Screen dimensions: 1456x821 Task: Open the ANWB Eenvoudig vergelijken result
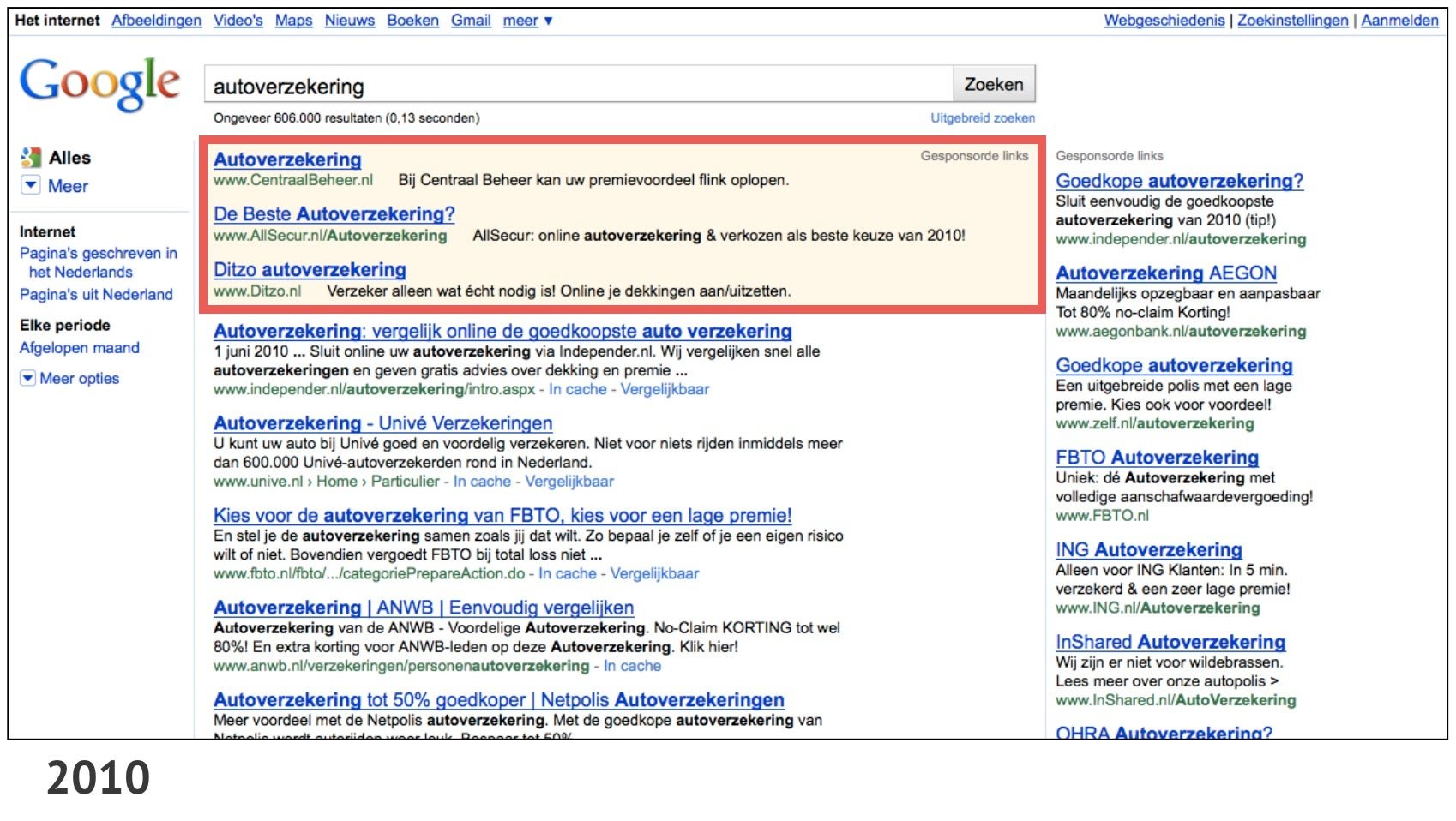point(424,608)
